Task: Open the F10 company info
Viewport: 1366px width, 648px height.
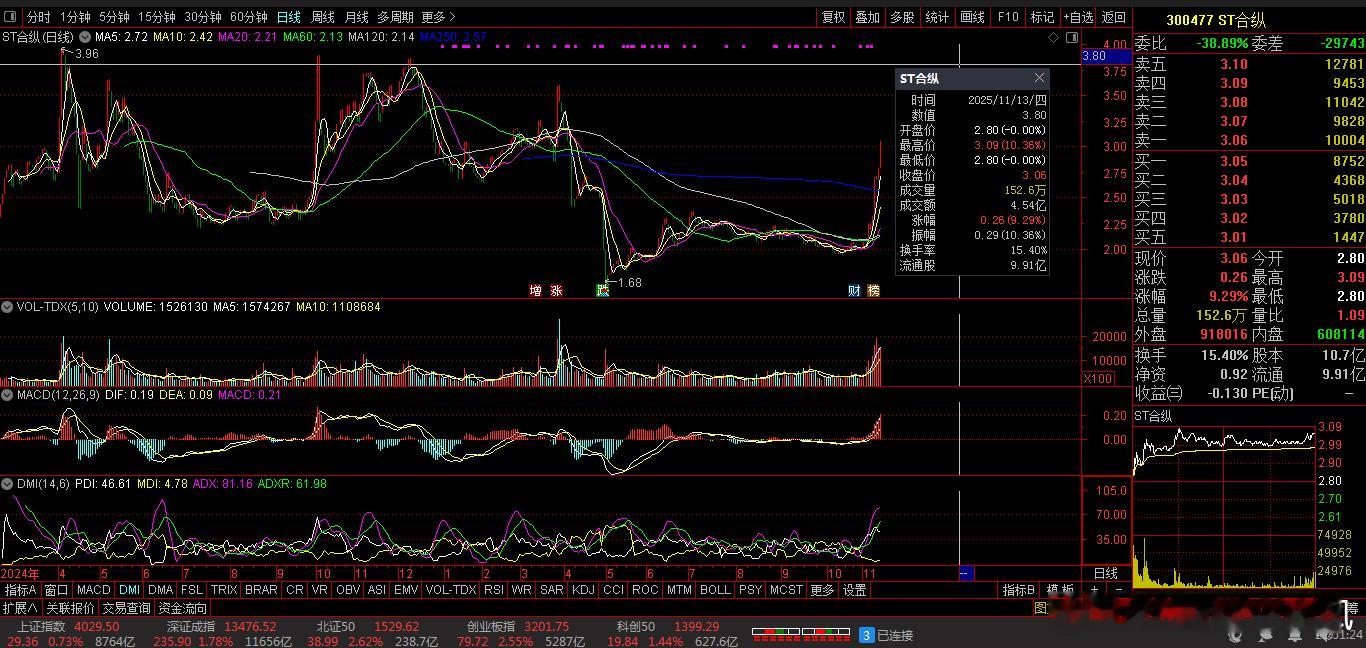Action: 1008,17
